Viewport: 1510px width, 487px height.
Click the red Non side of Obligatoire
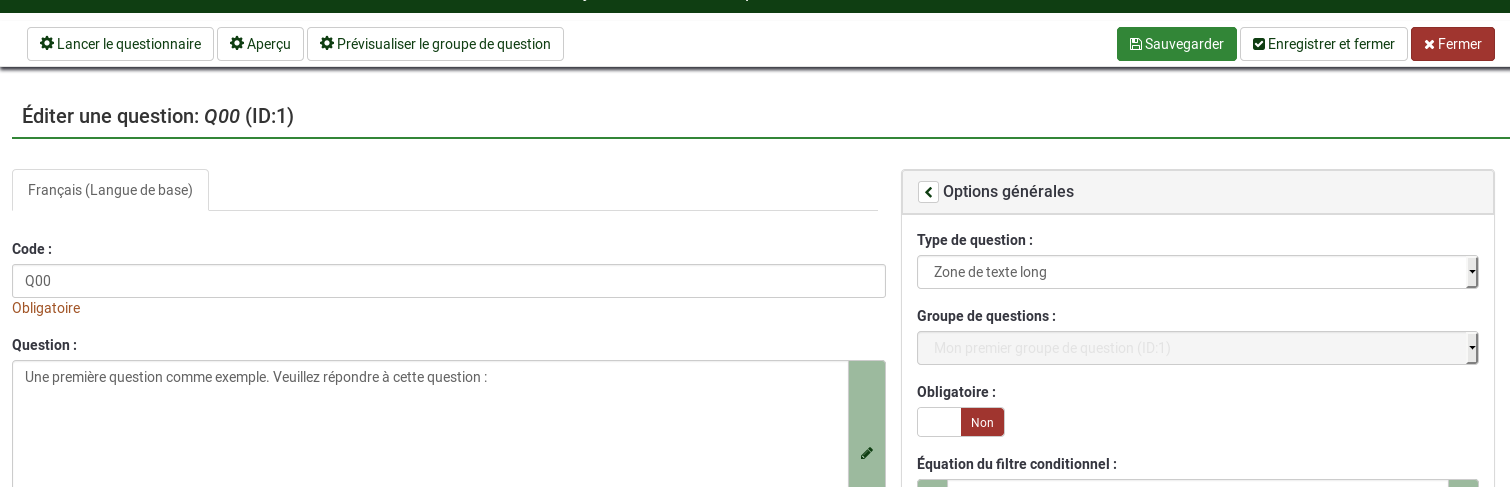982,422
